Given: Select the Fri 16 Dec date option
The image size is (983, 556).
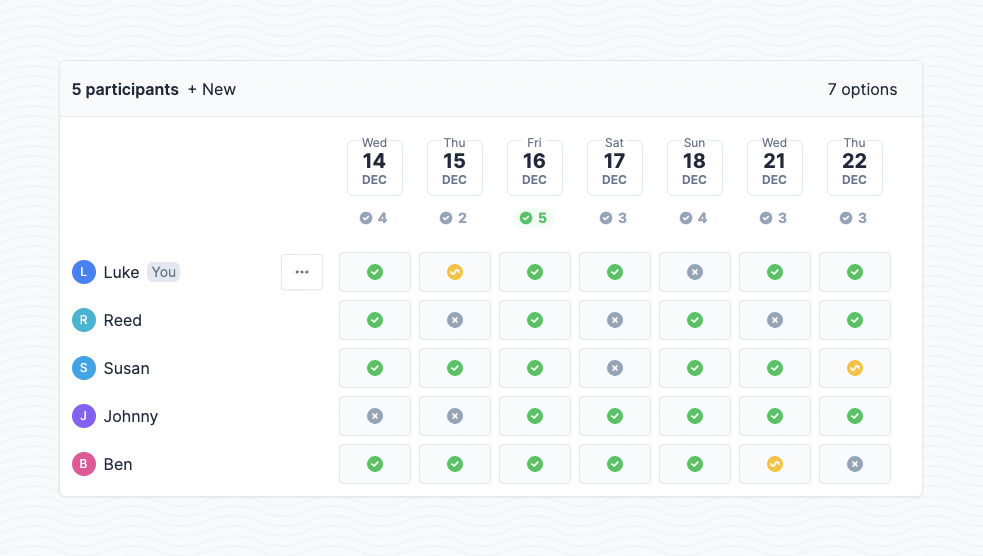Looking at the screenshot, I should pyautogui.click(x=534, y=167).
